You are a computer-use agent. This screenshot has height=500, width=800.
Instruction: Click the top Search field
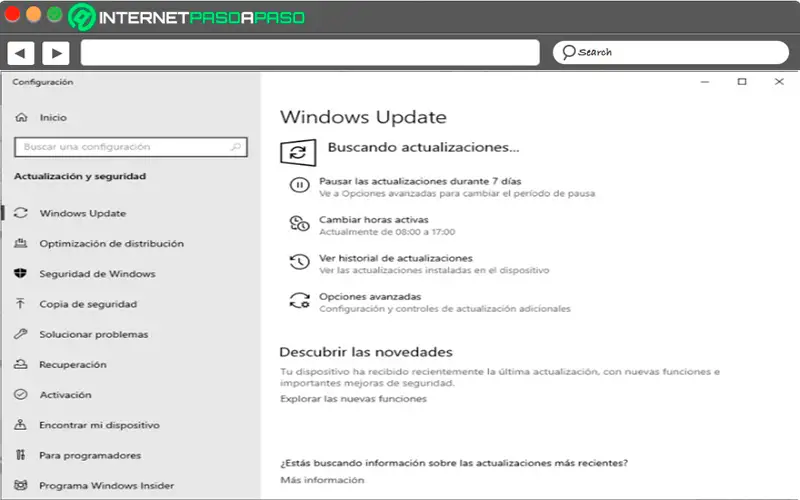click(x=670, y=53)
